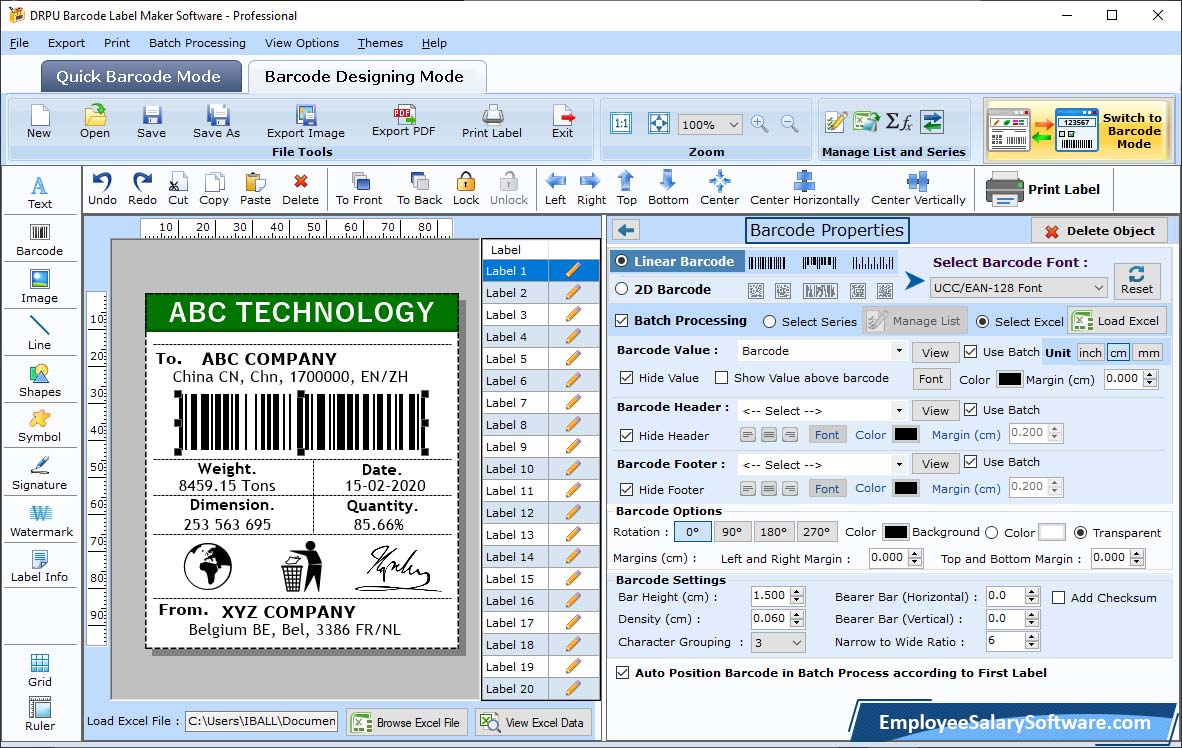This screenshot has width=1182, height=748.
Task: Bring object To Front
Action: click(359, 189)
